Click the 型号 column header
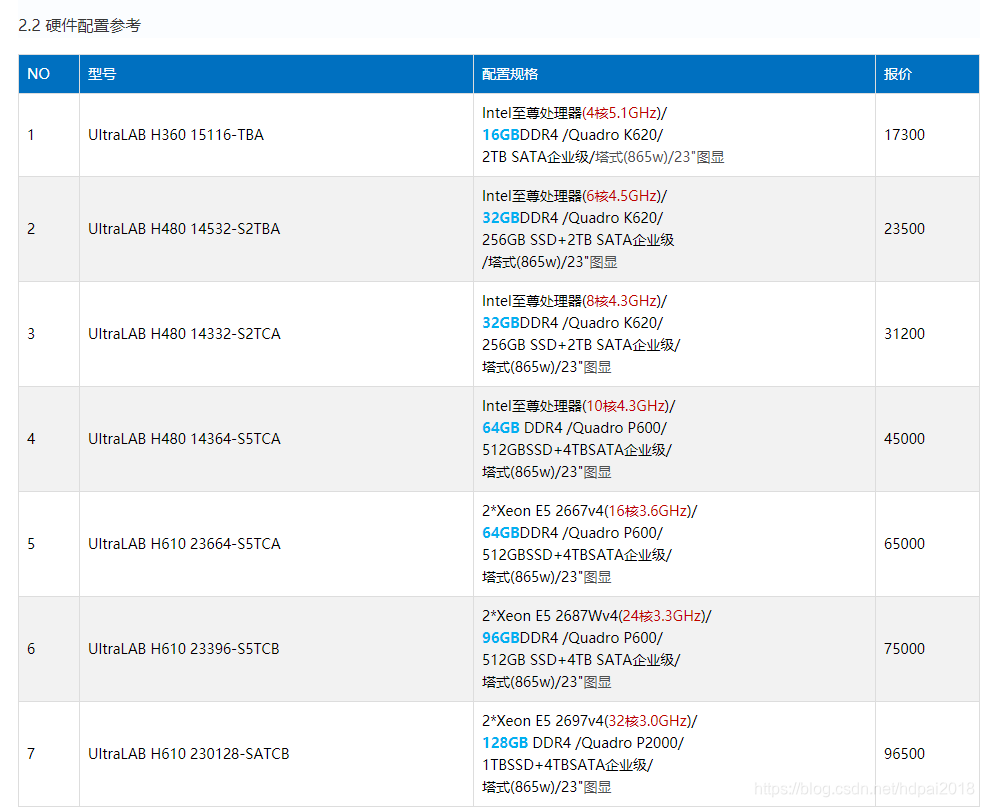This screenshot has width=984, height=807. coord(276,74)
